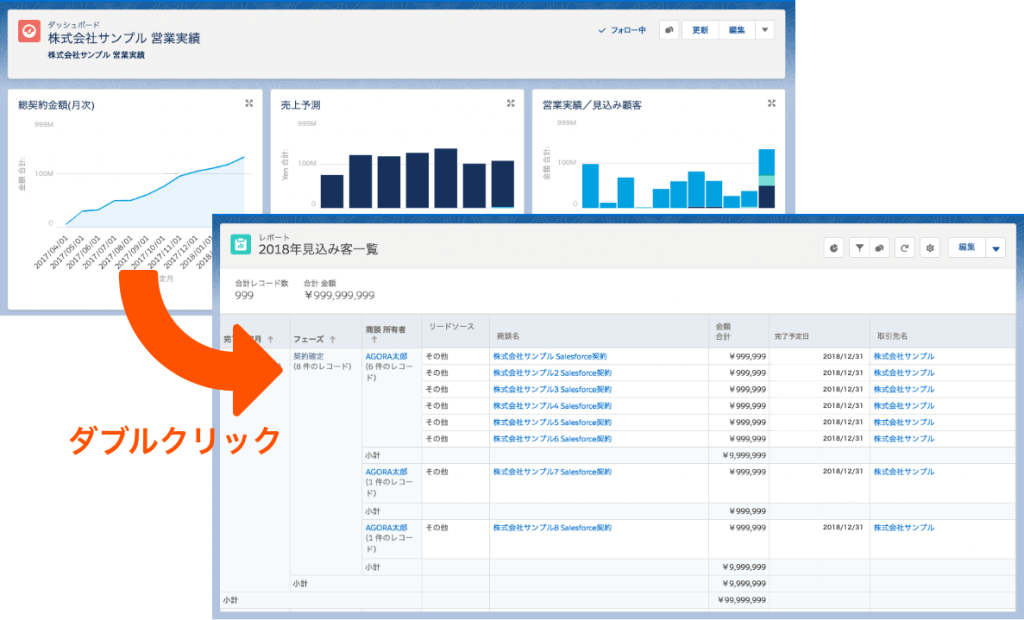Click the 更新 button on dashboard
Viewport: 1024px width, 620px height.
coord(700,30)
